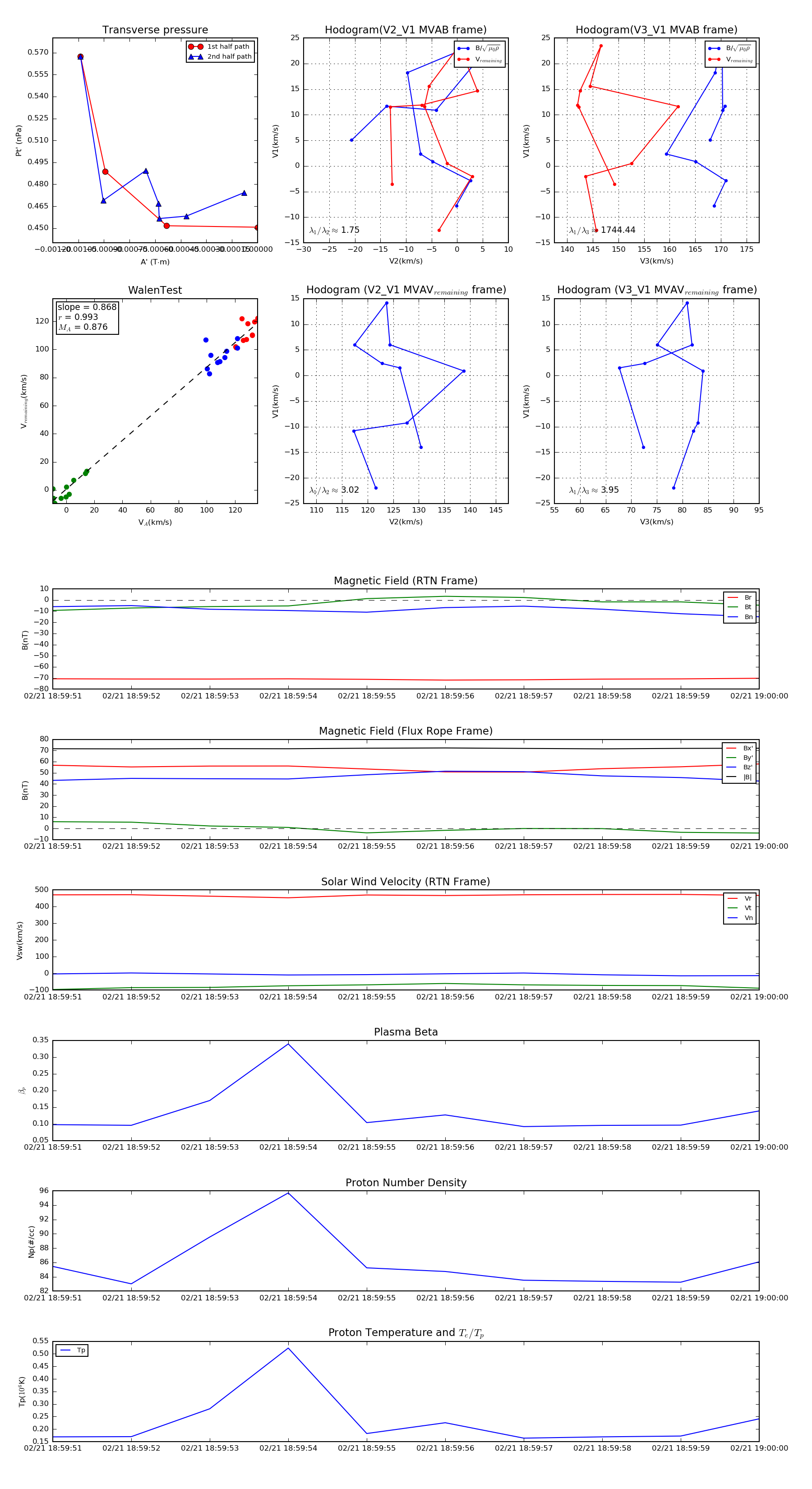
Task: Click the "02/21 19:00:00" tick under Plasma Beta
Action: coord(759,1147)
